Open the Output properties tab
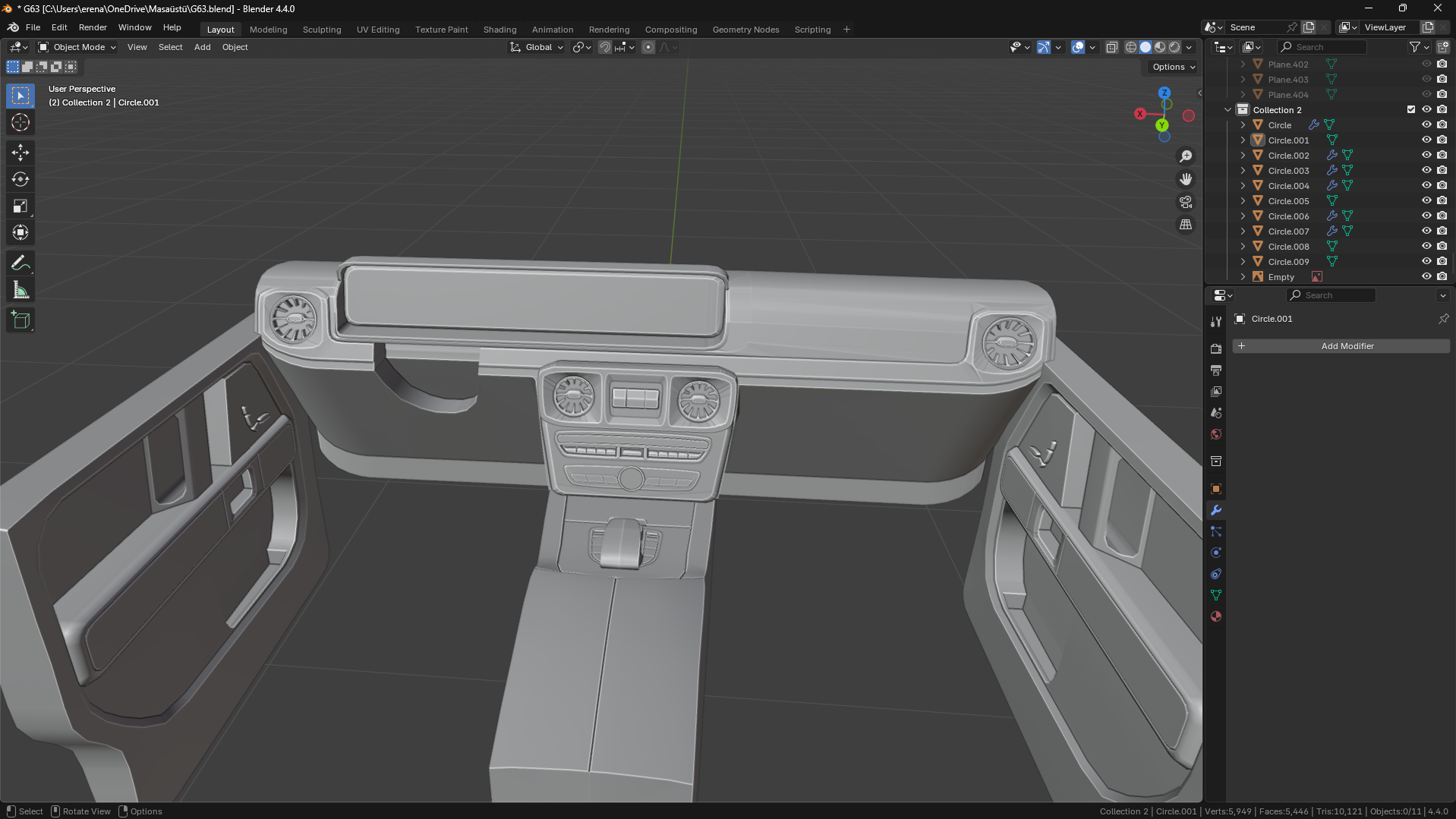 pos(1216,370)
